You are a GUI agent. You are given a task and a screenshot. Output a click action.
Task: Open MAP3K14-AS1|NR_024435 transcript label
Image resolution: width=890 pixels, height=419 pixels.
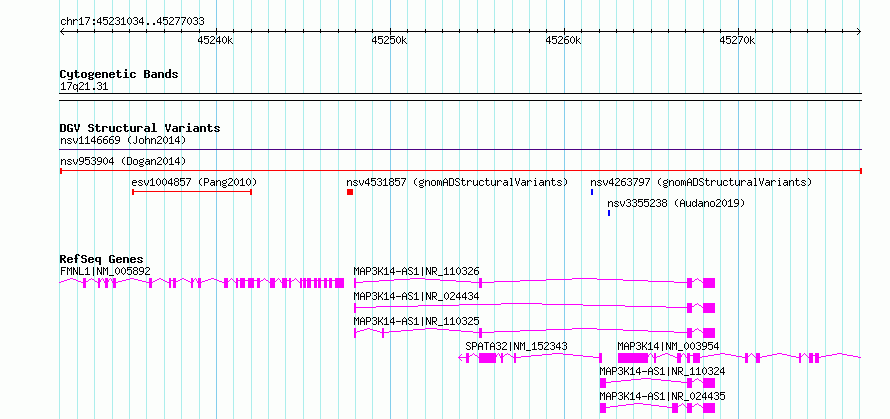[662, 396]
